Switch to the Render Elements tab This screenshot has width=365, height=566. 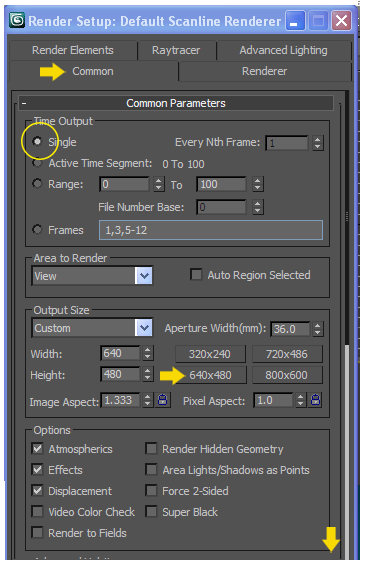click(x=73, y=50)
